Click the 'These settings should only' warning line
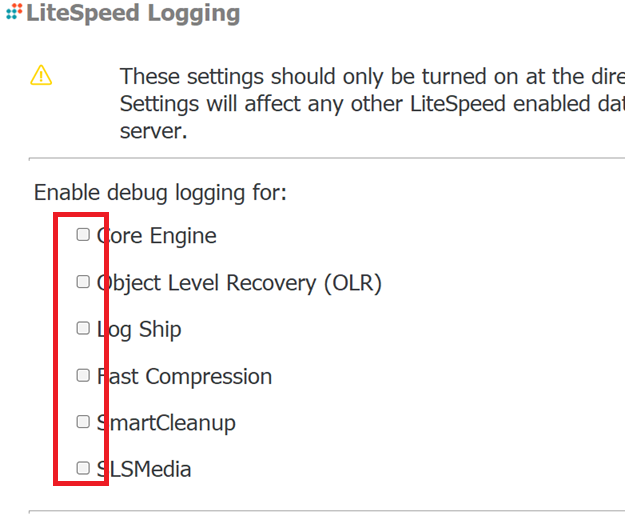Viewport: 625px width, 532px height. tap(372, 76)
